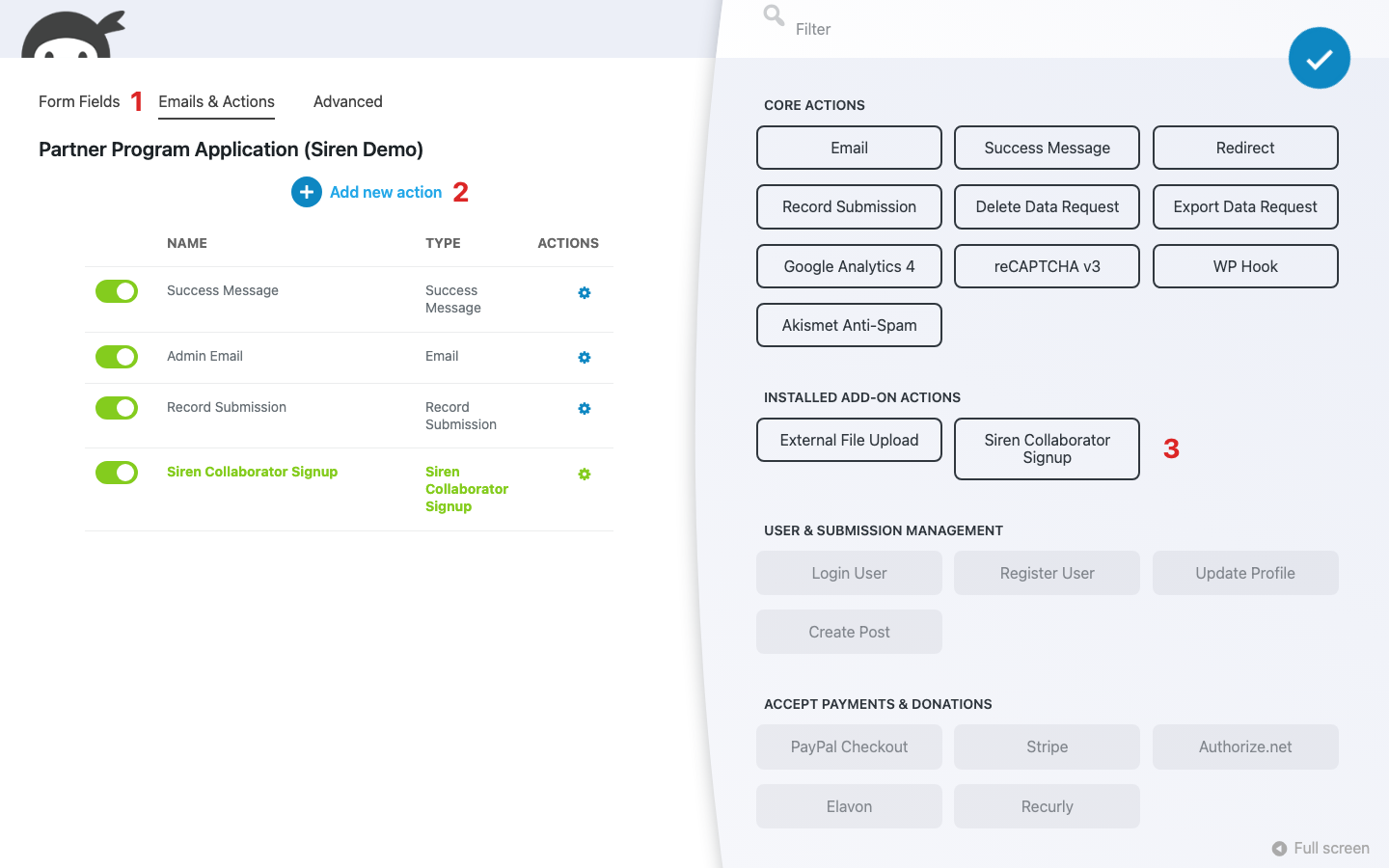Click the Add new action link
Viewport: 1389px width, 868px height.
[x=386, y=192]
